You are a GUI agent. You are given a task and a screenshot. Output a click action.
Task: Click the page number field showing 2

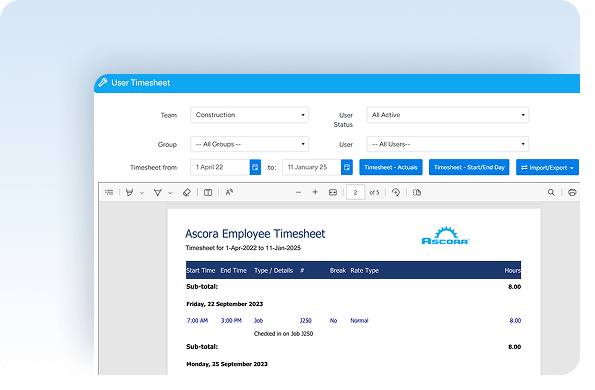coord(356,192)
